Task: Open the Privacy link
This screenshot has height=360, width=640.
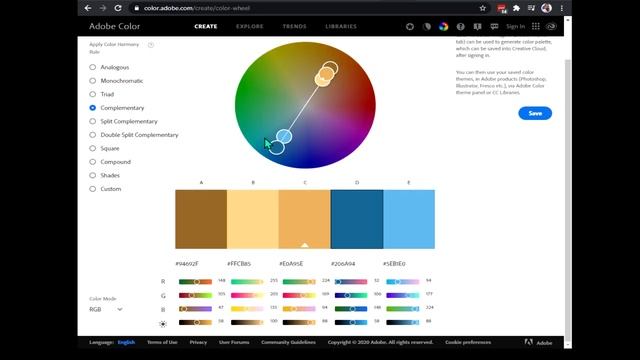Action: [x=198, y=342]
